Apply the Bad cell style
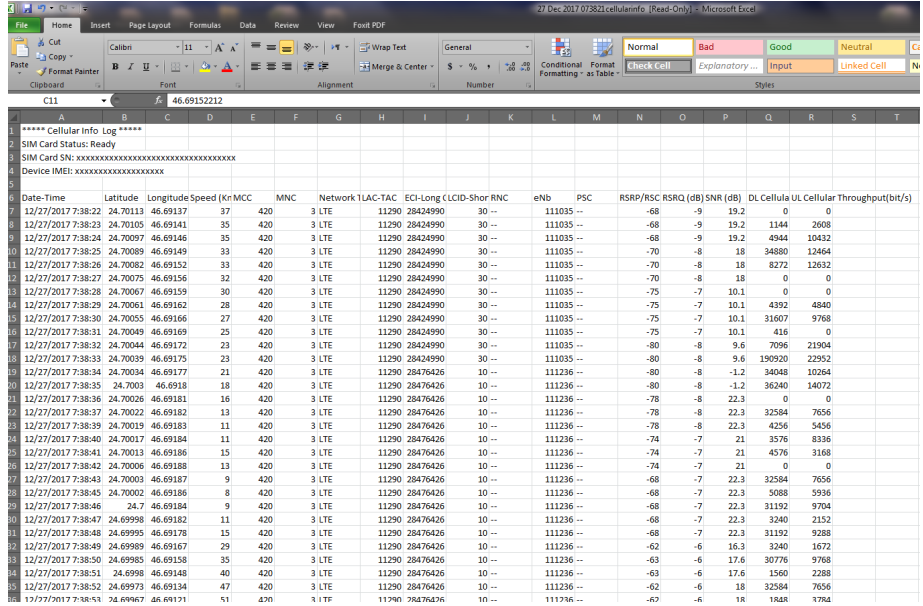This screenshot has width=923, height=606. (x=729, y=47)
